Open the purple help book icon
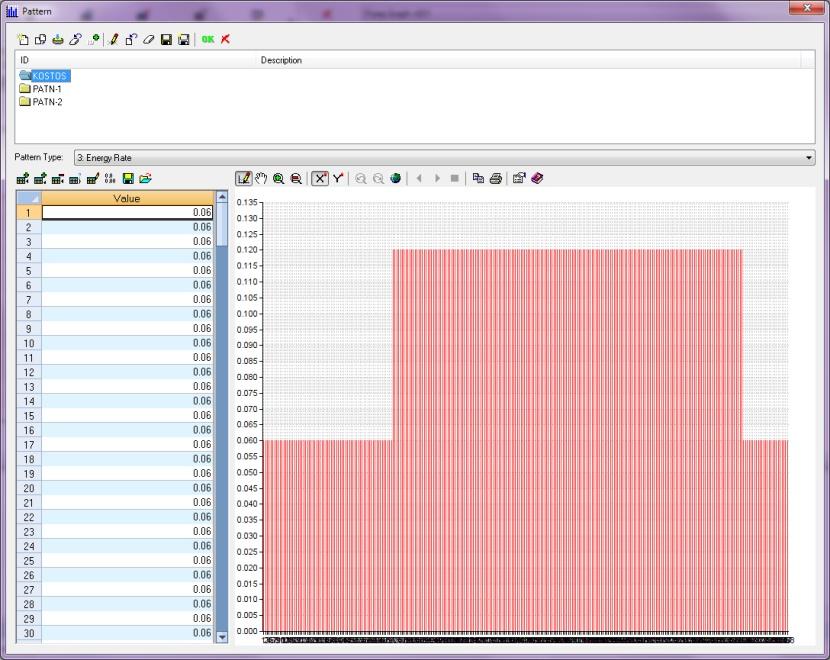830x660 pixels. pos(537,178)
